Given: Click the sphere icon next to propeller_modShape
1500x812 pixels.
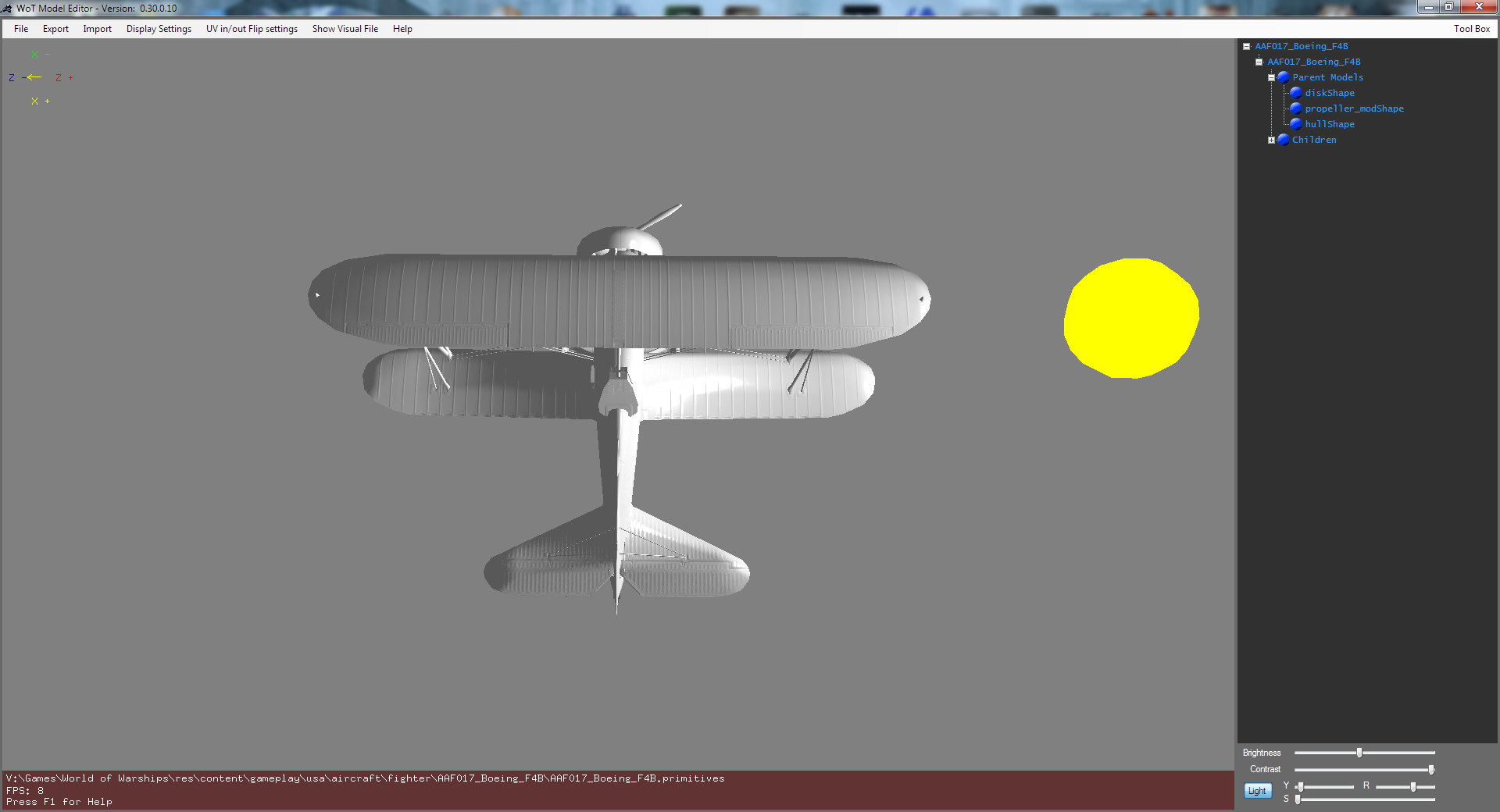Looking at the screenshot, I should point(1295,109).
